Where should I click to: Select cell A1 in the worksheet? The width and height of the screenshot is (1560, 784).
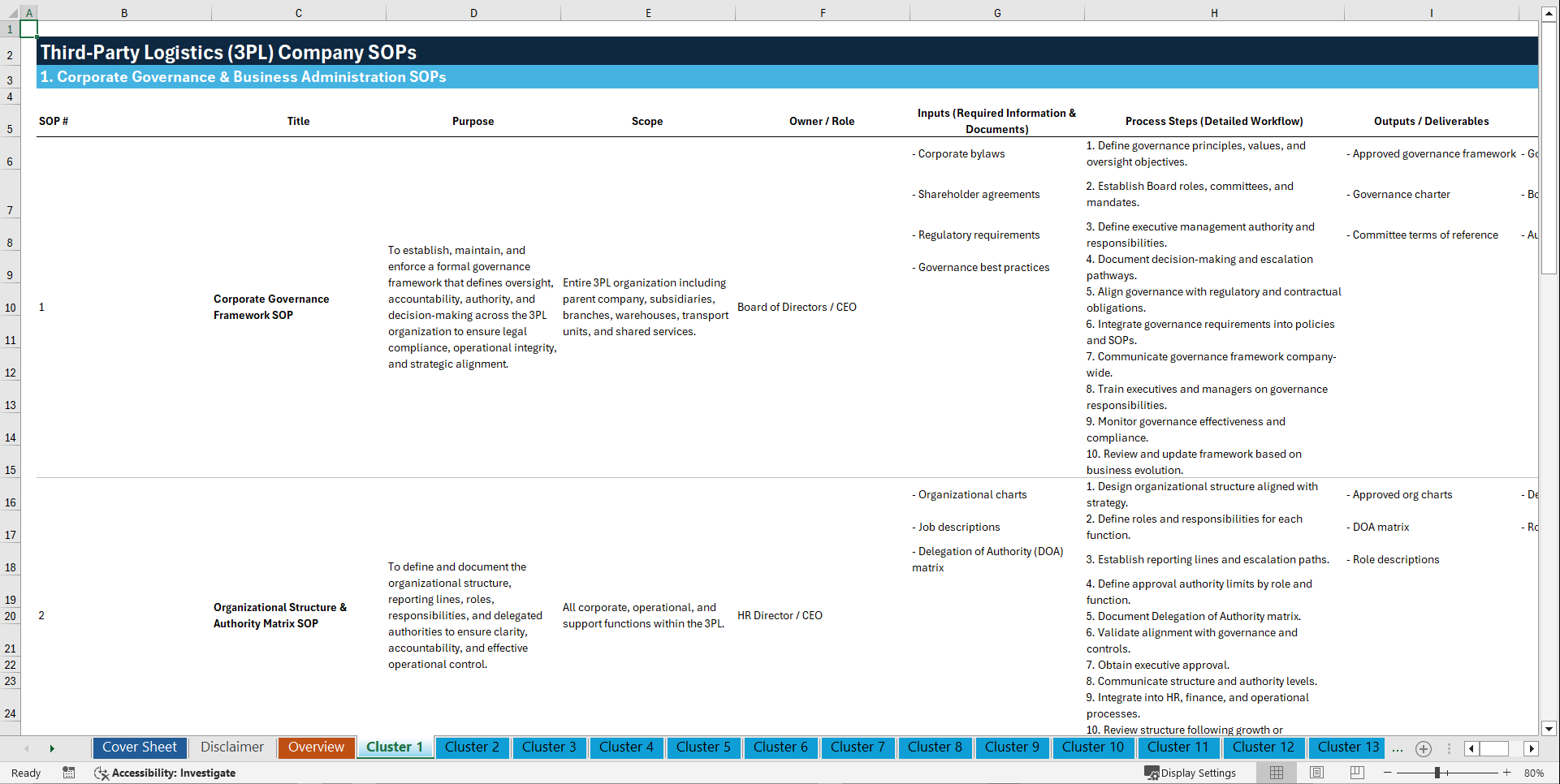29,28
